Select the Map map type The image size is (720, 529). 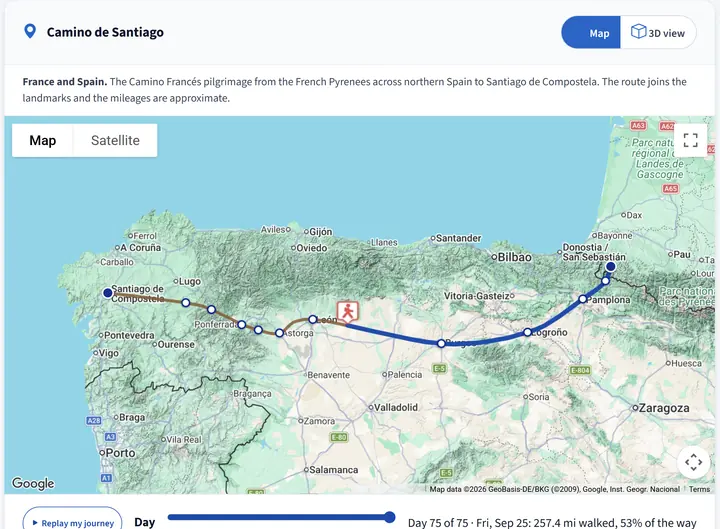click(43, 140)
